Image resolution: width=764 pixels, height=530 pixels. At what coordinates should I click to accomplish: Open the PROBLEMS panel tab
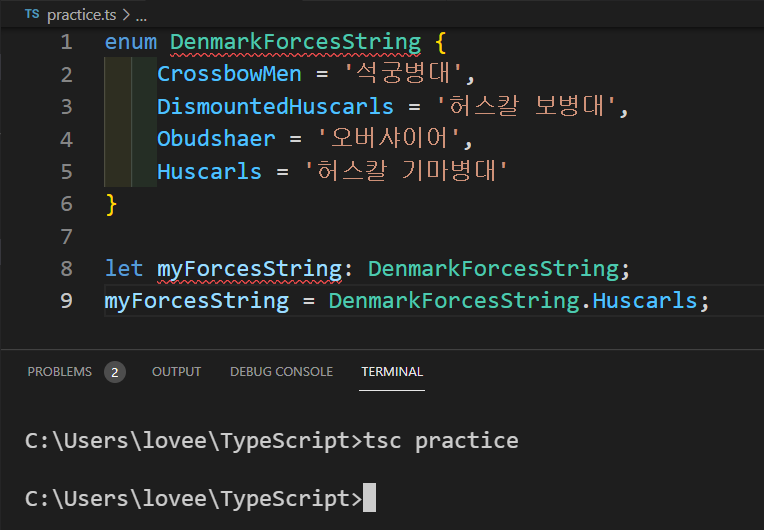pos(59,372)
